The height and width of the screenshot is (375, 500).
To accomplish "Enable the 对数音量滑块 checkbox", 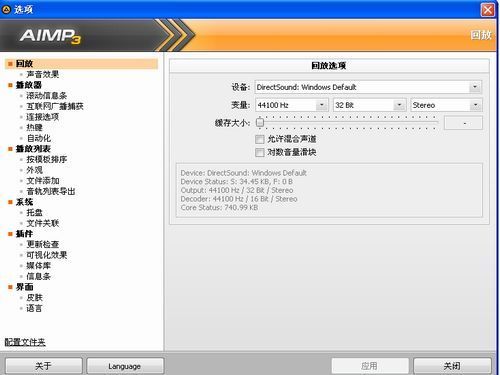I will (259, 152).
